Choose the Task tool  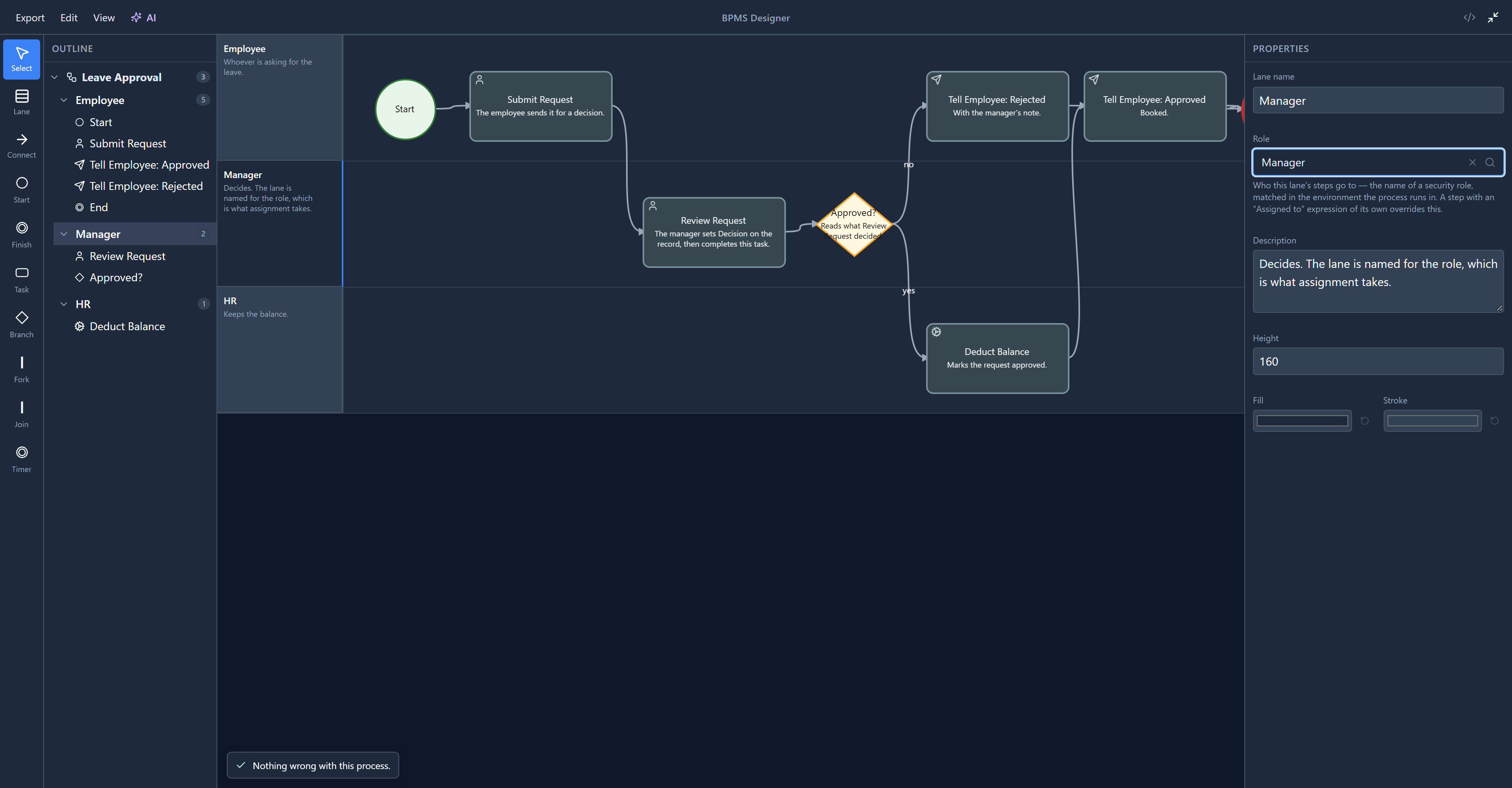coord(22,280)
